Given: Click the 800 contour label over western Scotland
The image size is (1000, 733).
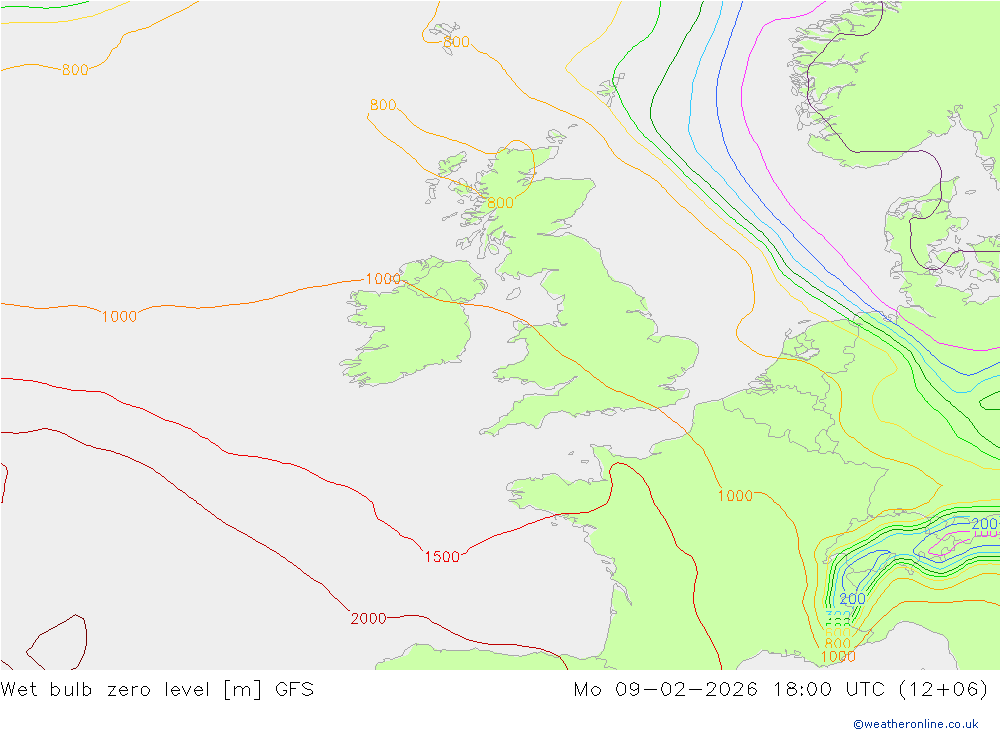Looking at the screenshot, I should pyautogui.click(x=500, y=203).
